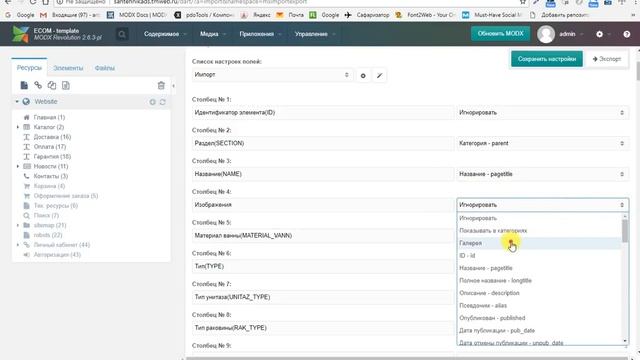Switch to the Ресурсы tab

29,68
